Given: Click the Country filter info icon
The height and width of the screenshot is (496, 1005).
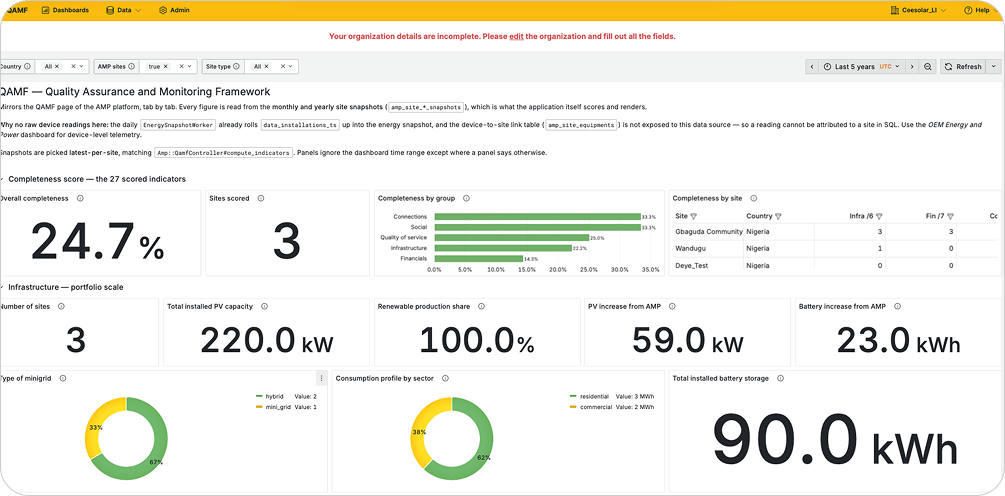Looking at the screenshot, I should [x=27, y=67].
